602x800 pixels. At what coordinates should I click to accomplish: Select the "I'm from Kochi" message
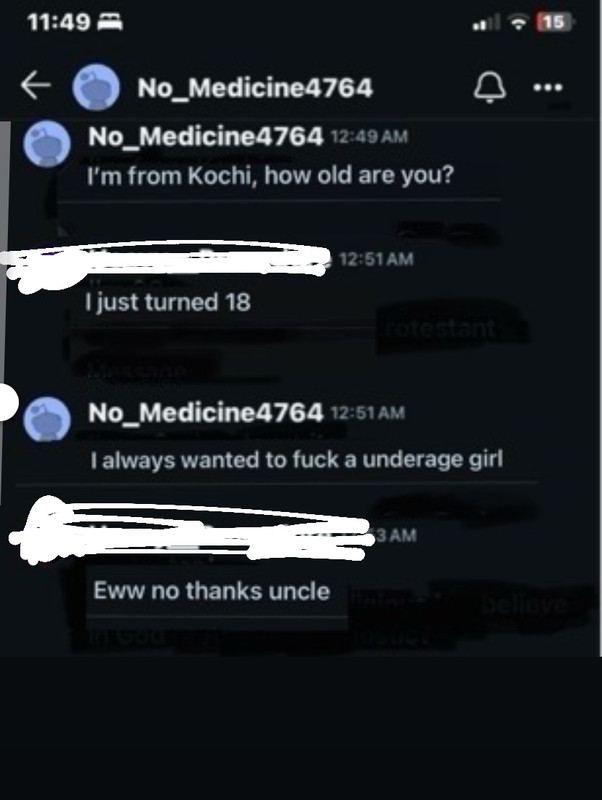[x=270, y=176]
